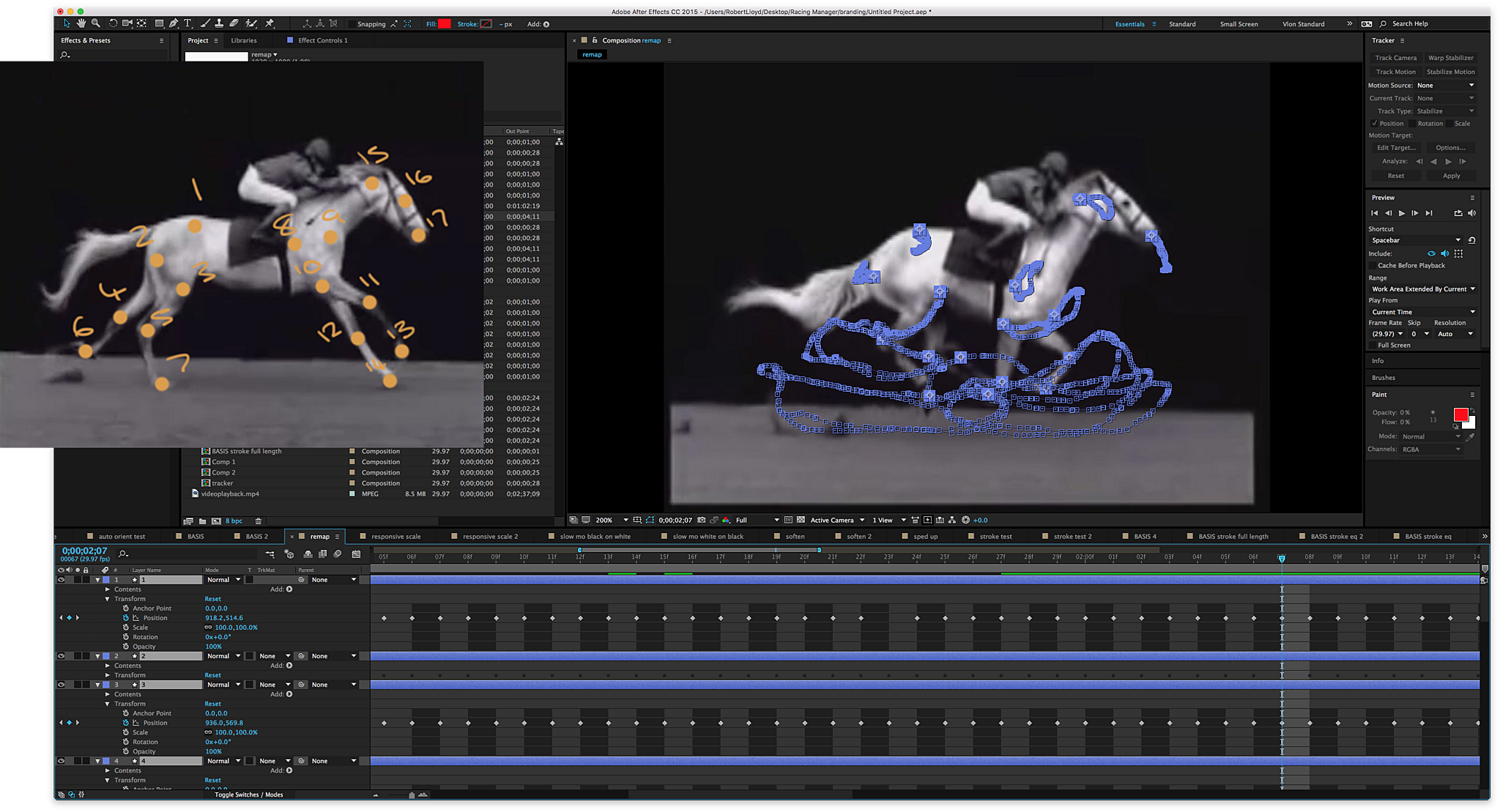Enable the Full Screen checkbox in Preview
Screen dimensions: 1500x812
point(1373,346)
